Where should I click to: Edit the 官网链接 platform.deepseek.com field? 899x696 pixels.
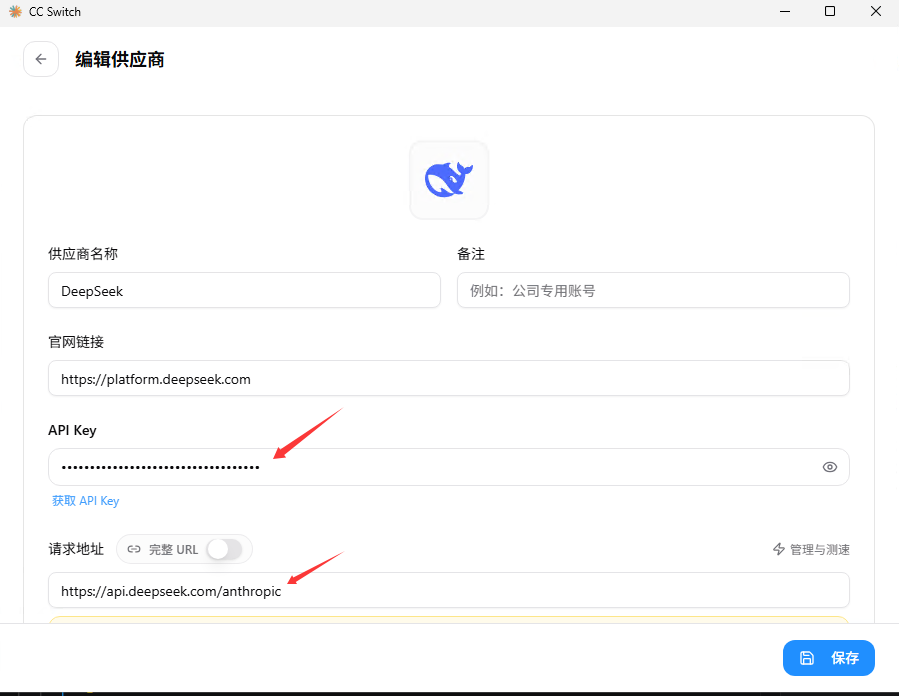[449, 378]
